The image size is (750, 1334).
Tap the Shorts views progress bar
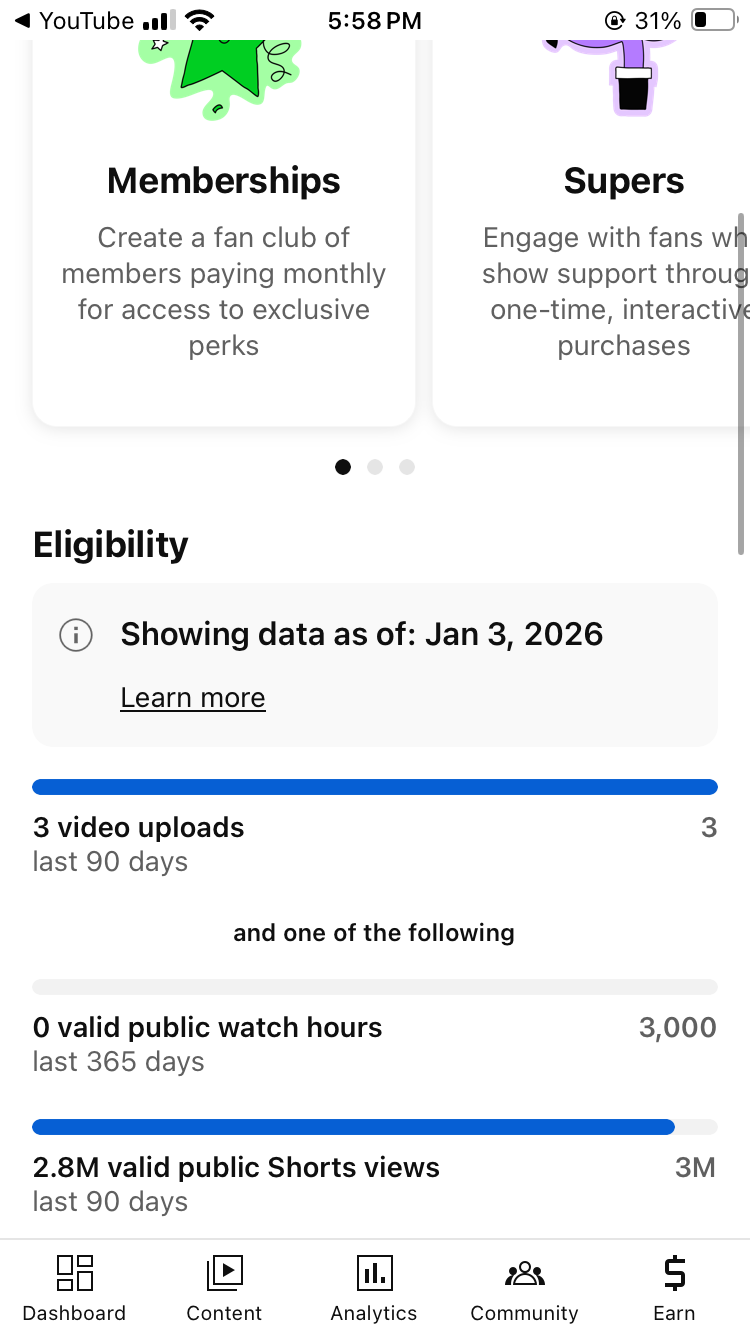pyautogui.click(x=375, y=1127)
